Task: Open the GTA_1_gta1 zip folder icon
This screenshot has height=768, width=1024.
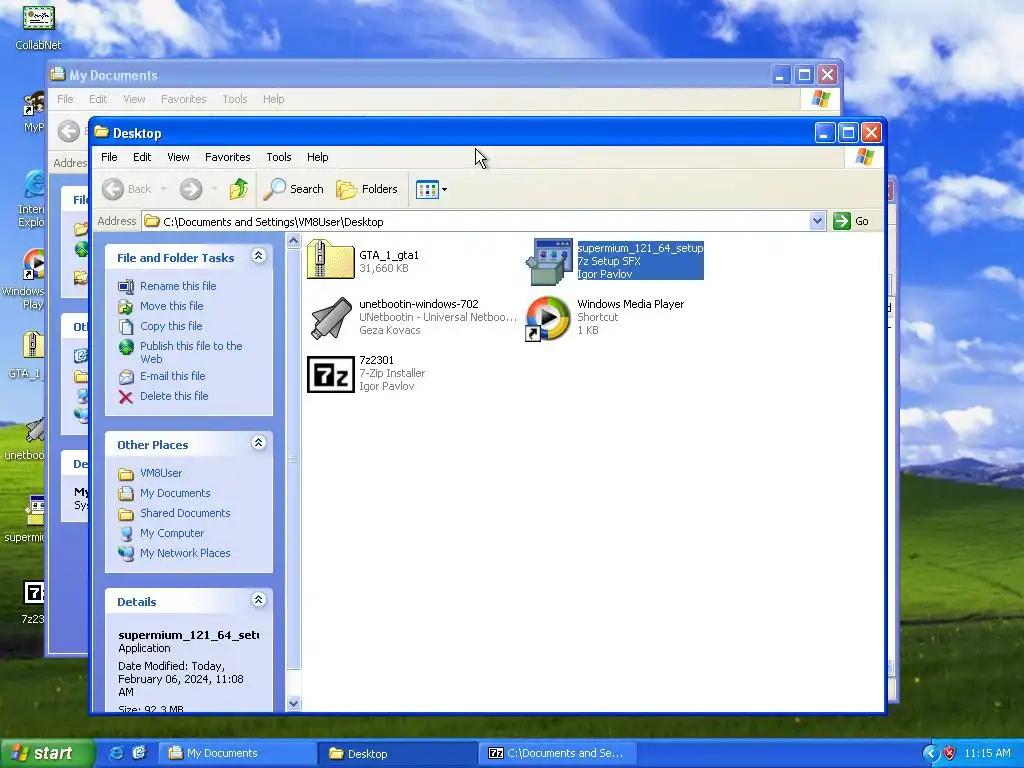Action: [x=330, y=259]
